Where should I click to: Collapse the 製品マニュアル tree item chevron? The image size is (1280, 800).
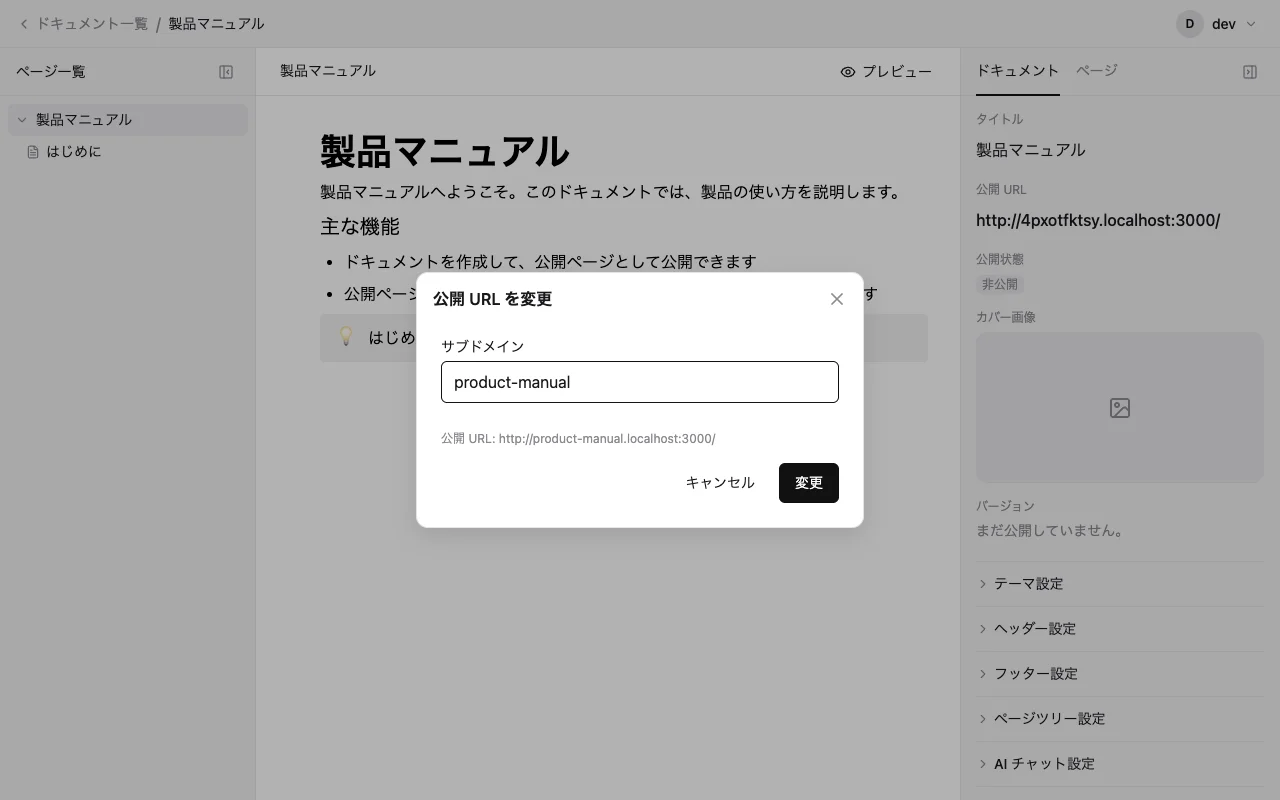pyautogui.click(x=22, y=120)
